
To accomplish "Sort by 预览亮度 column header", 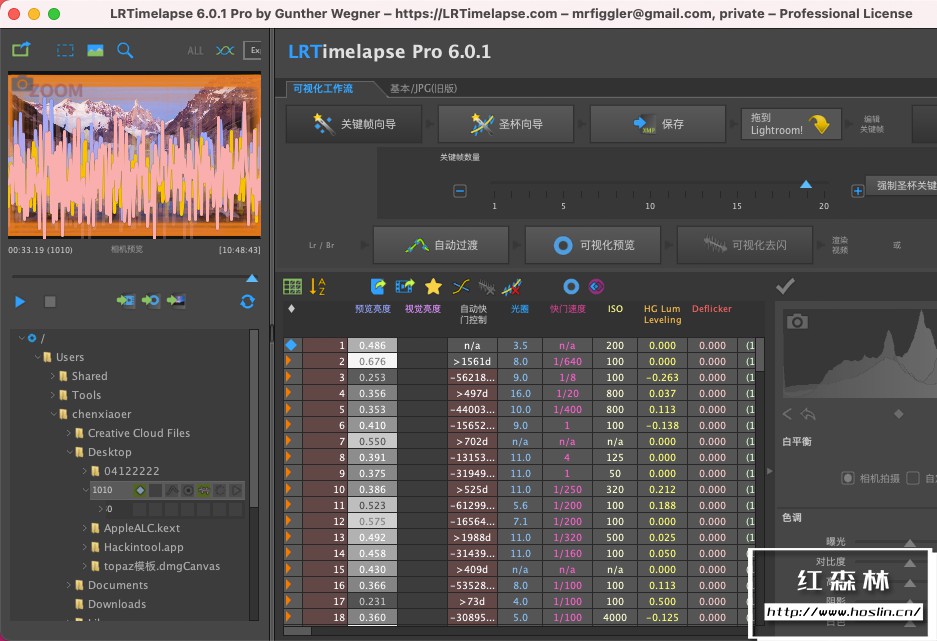I will pos(372,309).
